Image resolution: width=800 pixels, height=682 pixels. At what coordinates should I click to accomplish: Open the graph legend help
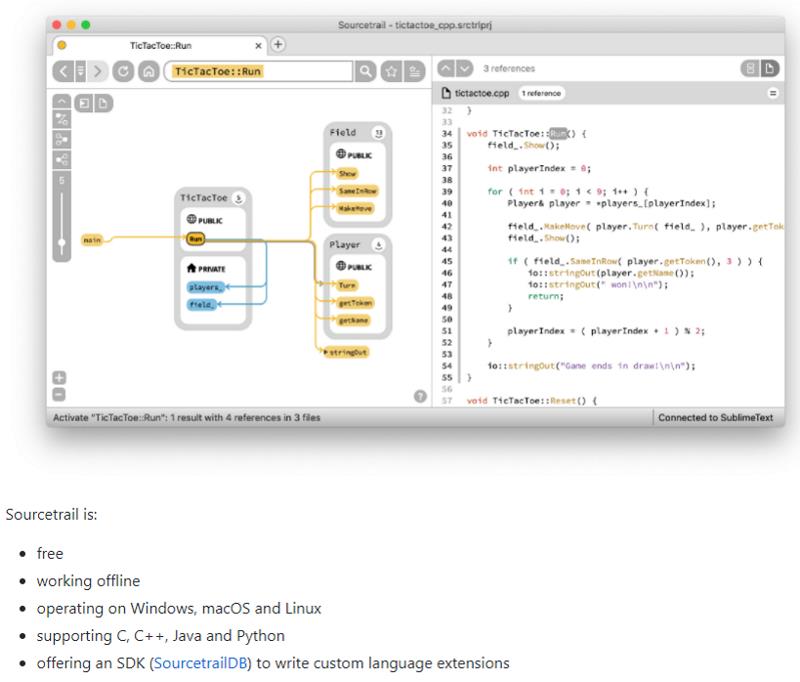point(420,396)
